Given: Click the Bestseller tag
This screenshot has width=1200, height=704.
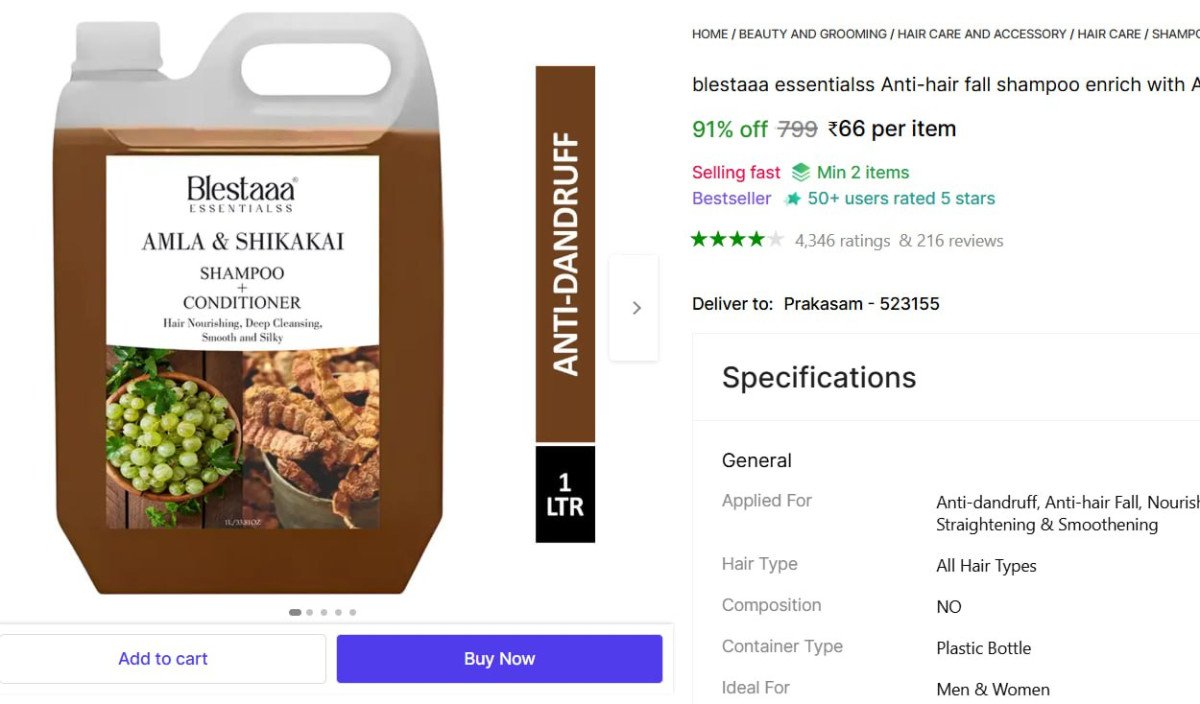Looking at the screenshot, I should (731, 199).
